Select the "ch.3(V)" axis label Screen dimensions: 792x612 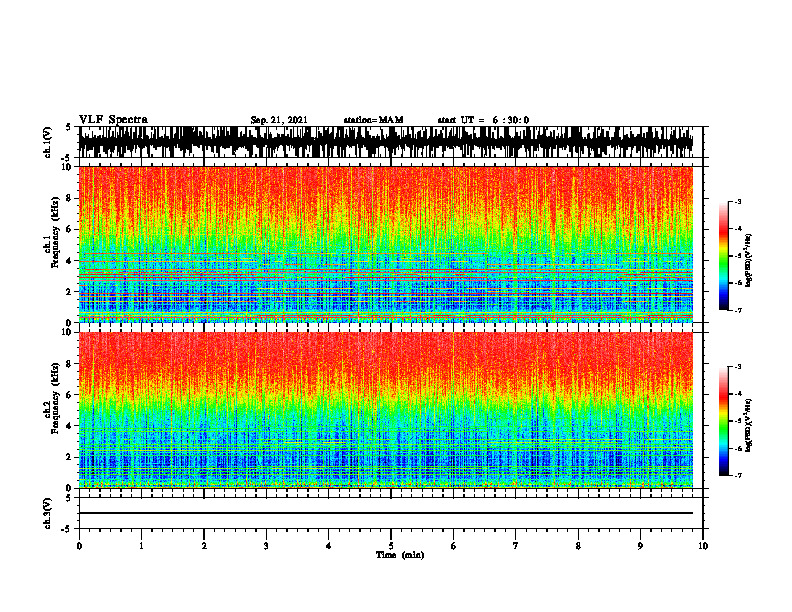click(x=48, y=513)
